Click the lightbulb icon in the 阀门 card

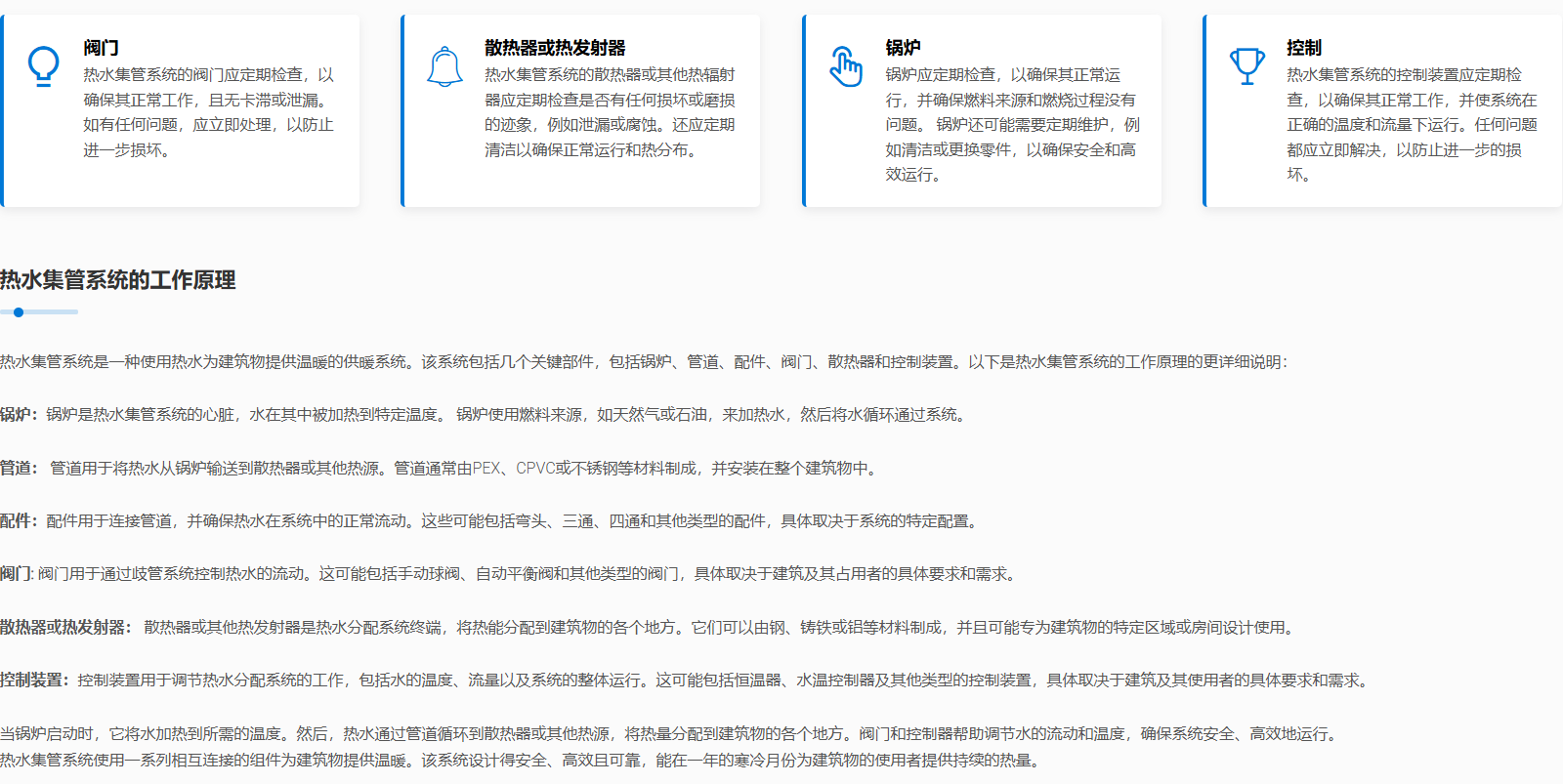pos(43,66)
